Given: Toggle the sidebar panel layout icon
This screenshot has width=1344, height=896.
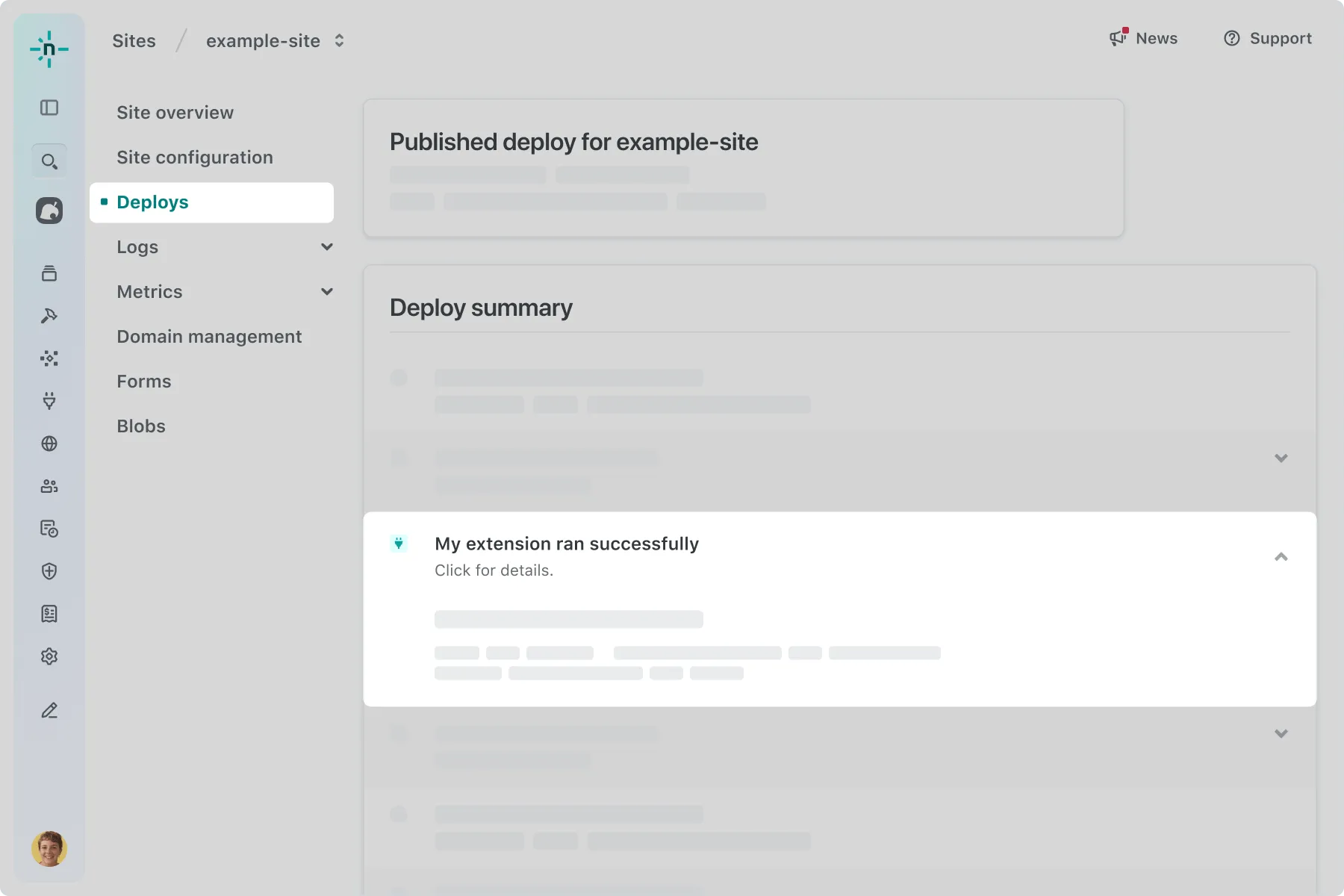Looking at the screenshot, I should (x=49, y=108).
